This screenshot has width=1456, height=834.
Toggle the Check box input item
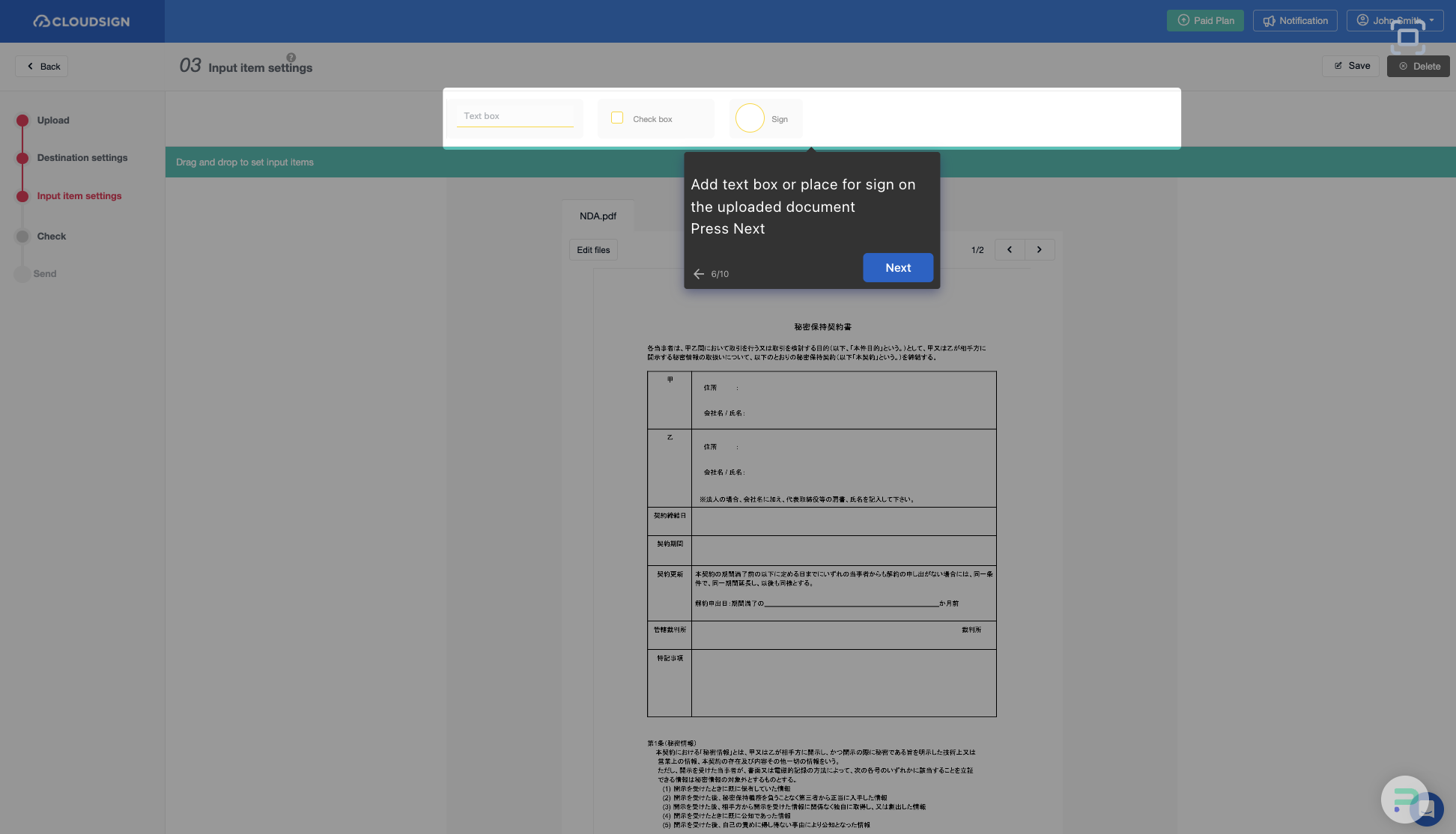pyautogui.click(x=617, y=117)
